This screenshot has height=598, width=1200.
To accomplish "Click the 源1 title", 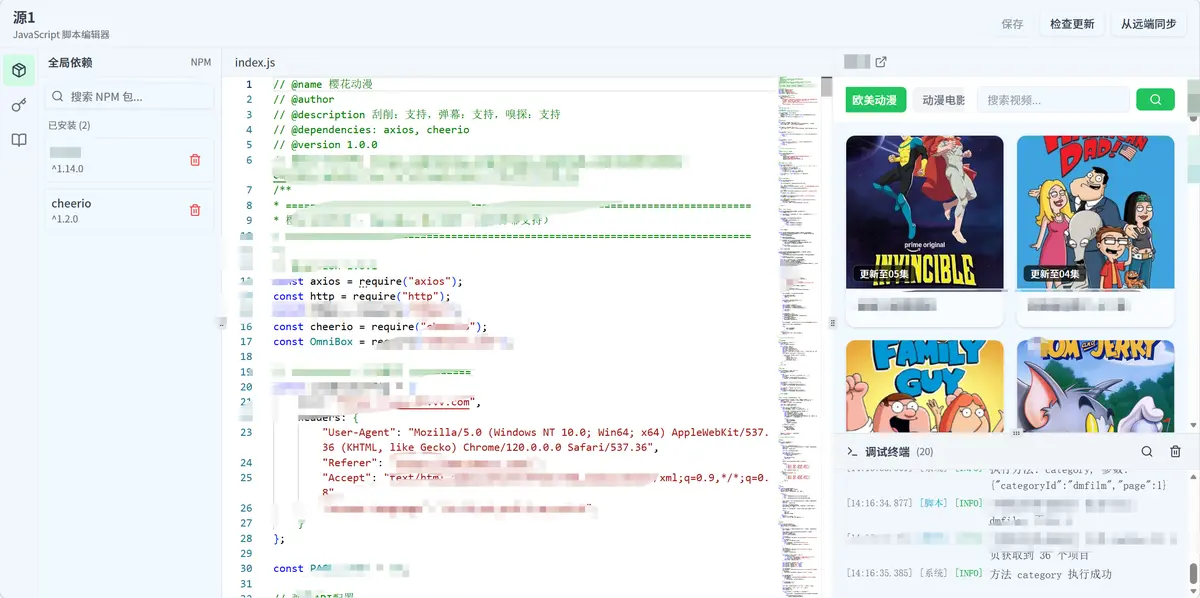I will coord(24,17).
